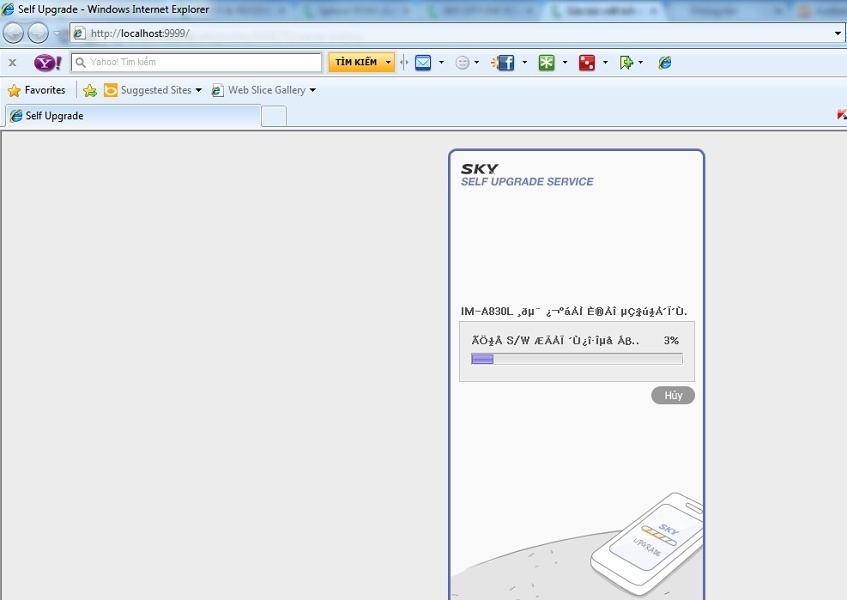The width and height of the screenshot is (847, 600).
Task: Click the Yahoo! logo in toolbar
Action: [47, 63]
